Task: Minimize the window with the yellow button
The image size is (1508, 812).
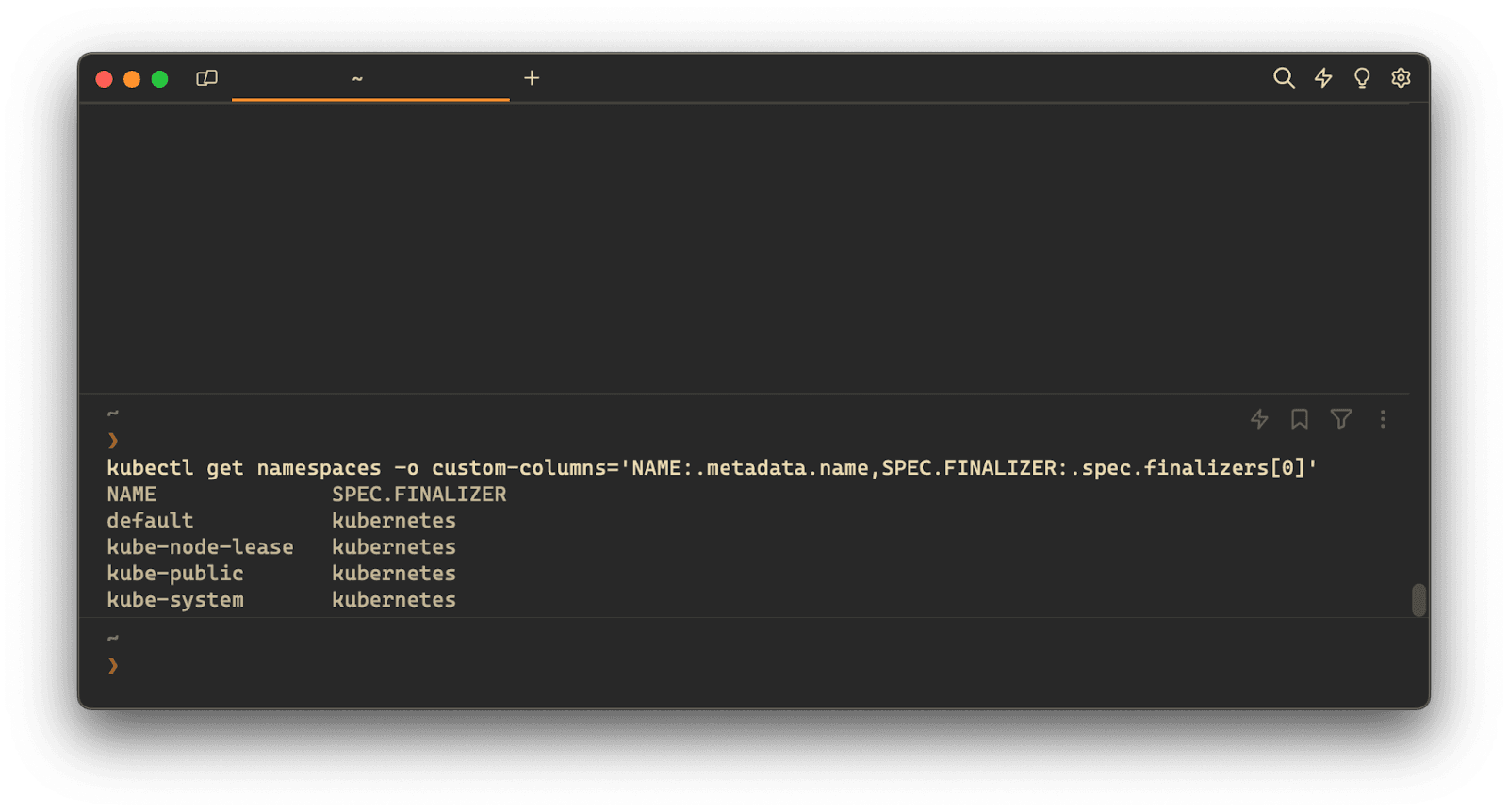Action: [x=132, y=79]
